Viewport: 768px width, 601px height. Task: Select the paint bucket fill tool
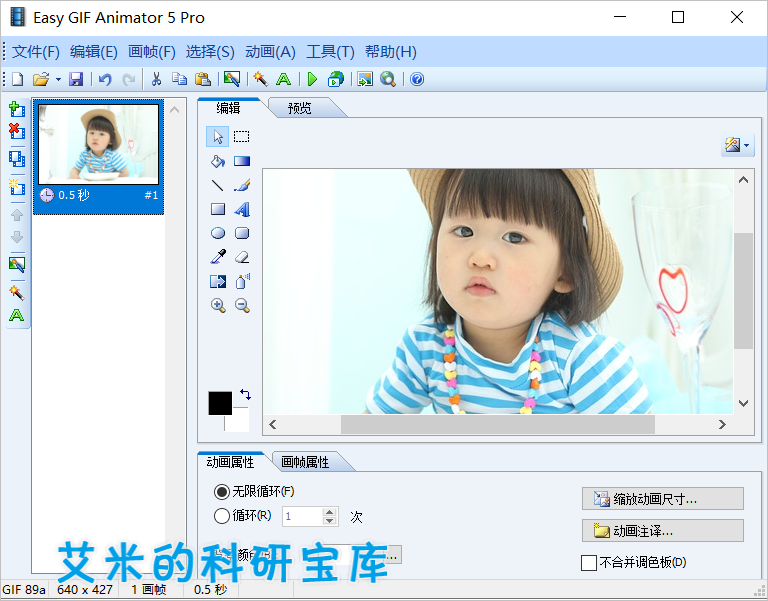[x=217, y=161]
